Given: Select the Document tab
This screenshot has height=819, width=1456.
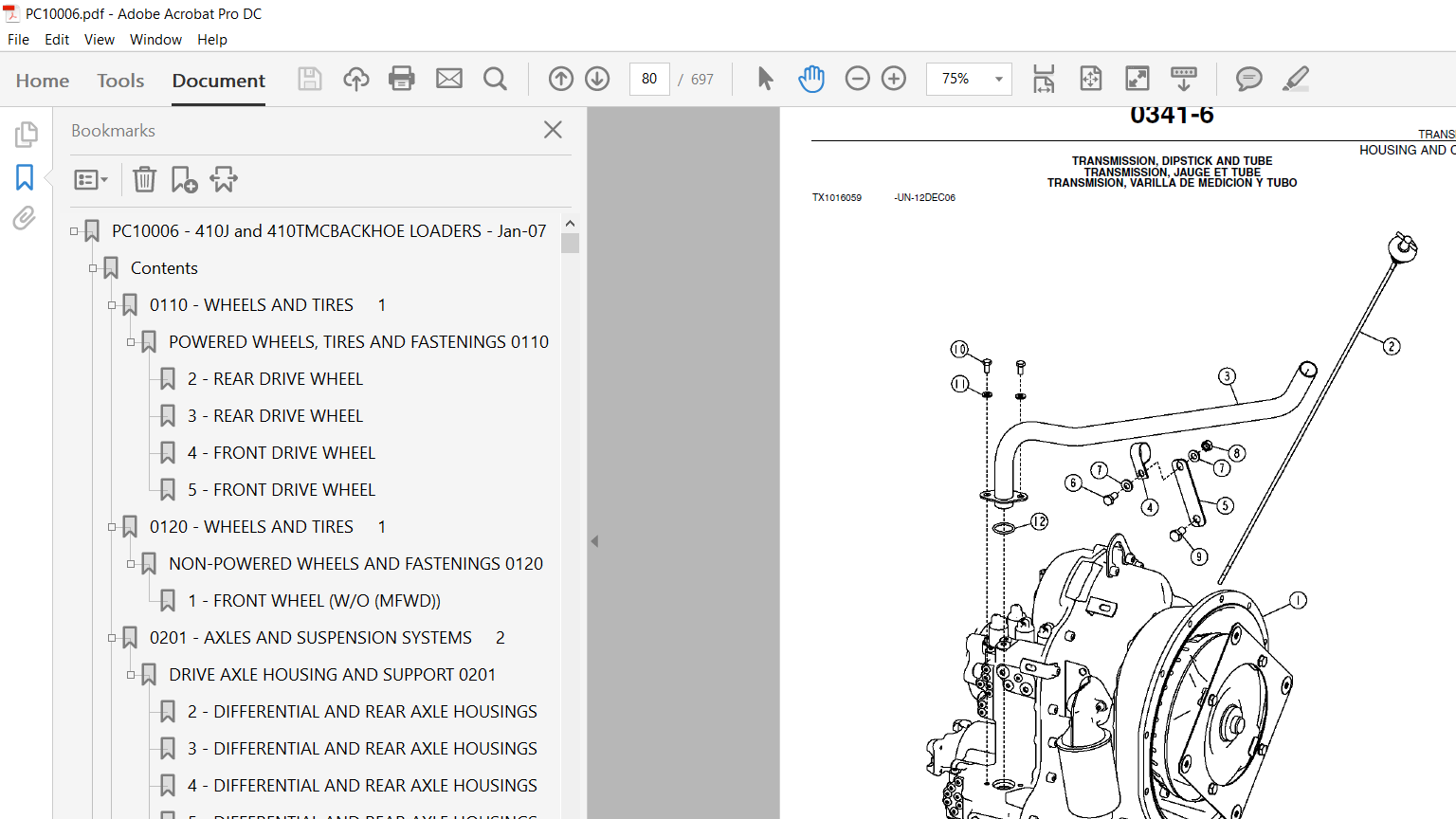Looking at the screenshot, I should (x=219, y=81).
